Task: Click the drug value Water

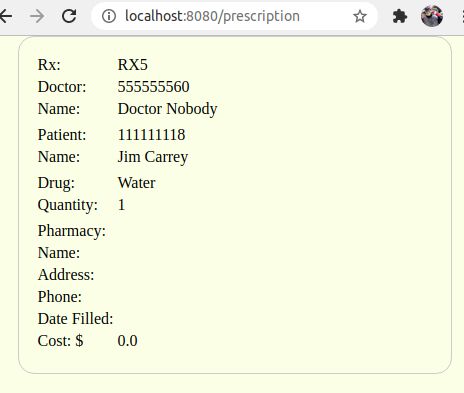Action: coord(137,183)
